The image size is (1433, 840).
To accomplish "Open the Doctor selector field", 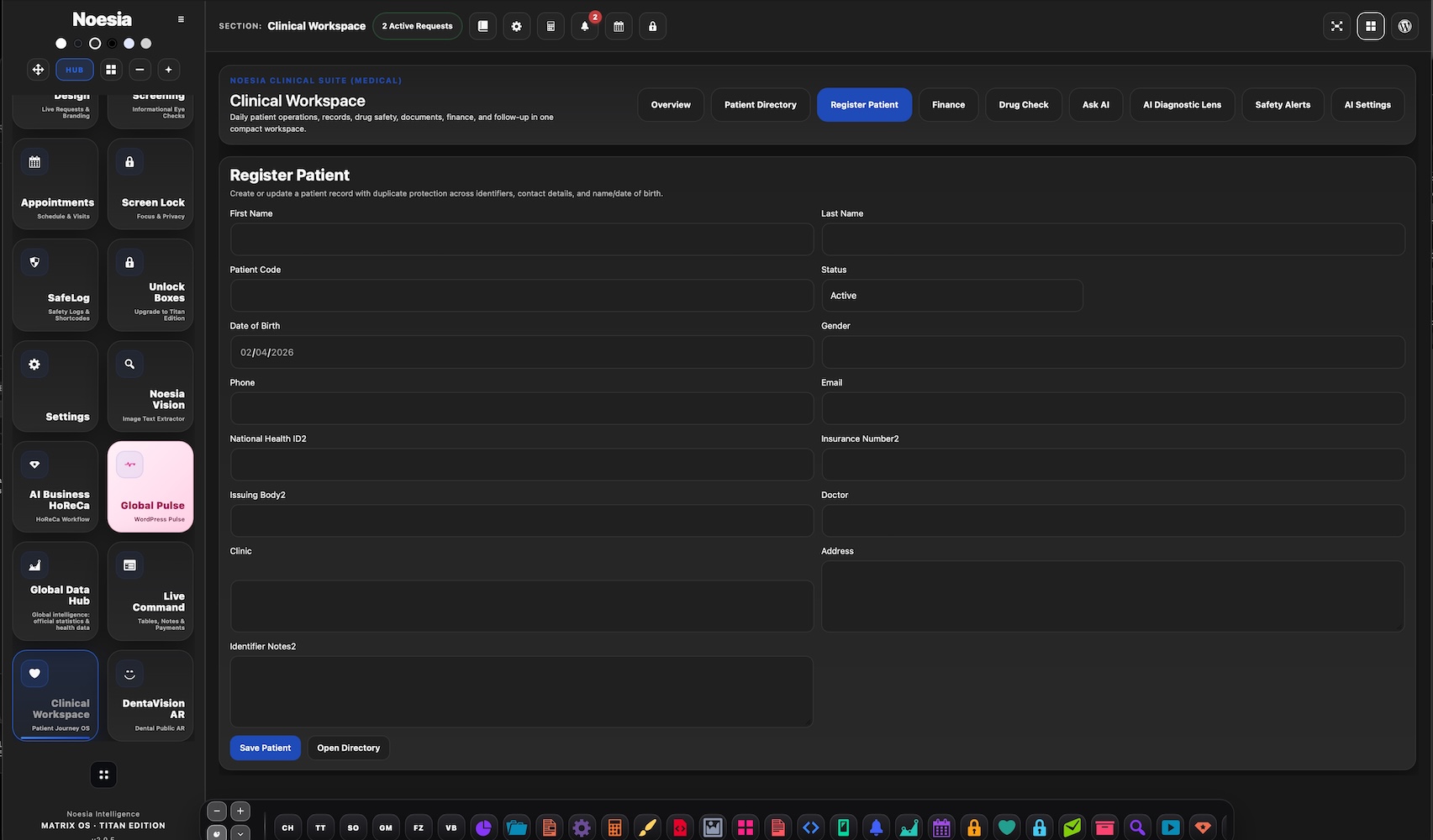I will (x=1113, y=521).
